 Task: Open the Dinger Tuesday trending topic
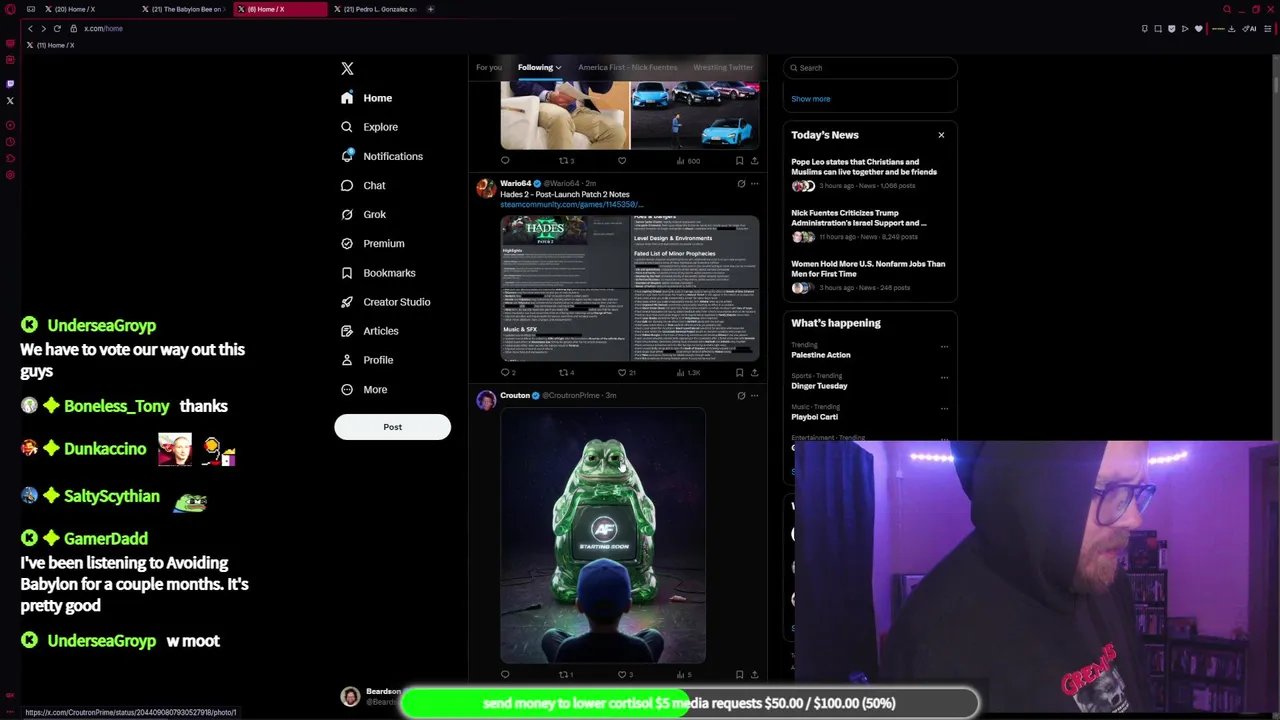819,386
